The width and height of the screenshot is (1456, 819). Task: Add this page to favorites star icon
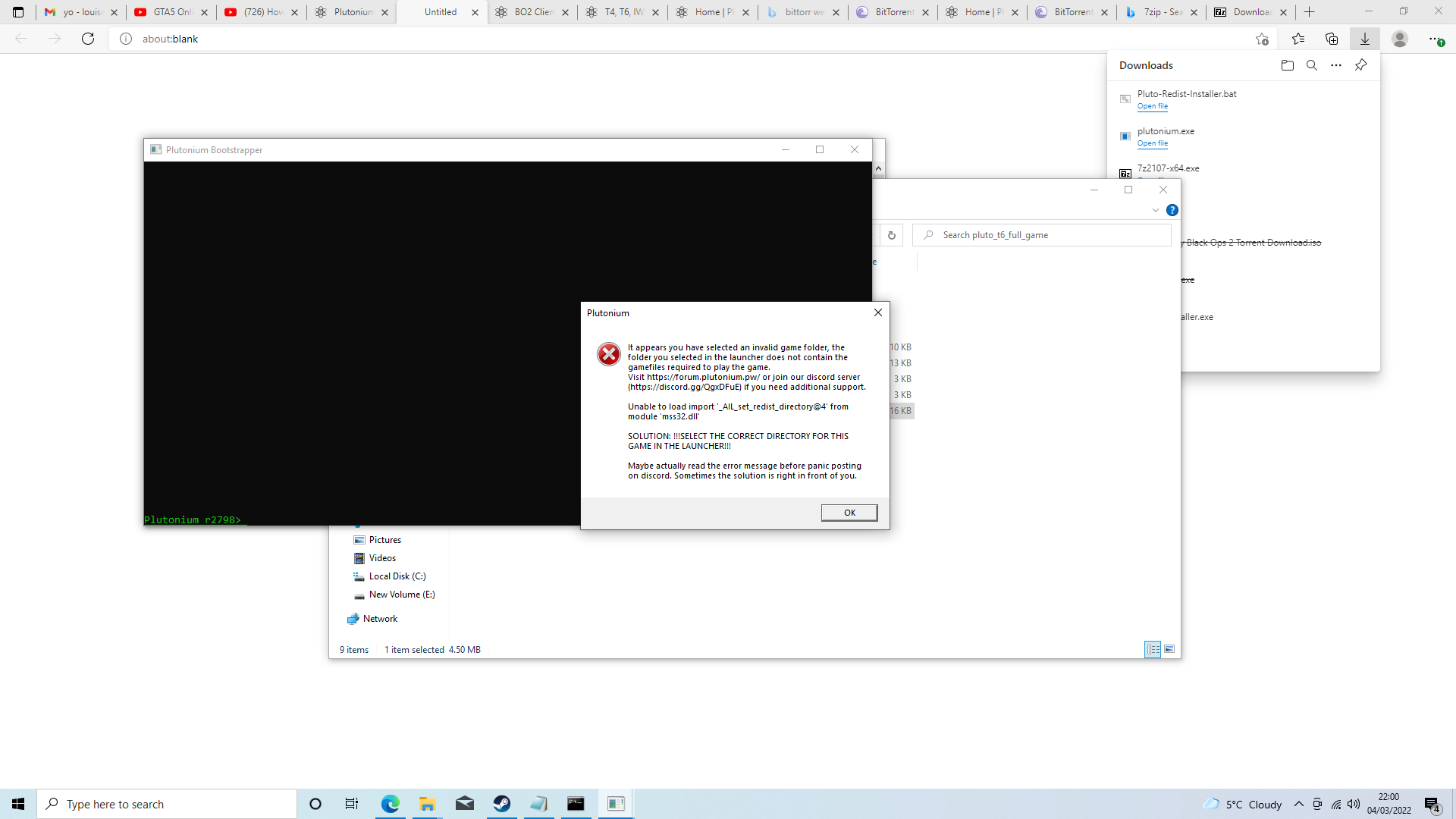(1262, 39)
